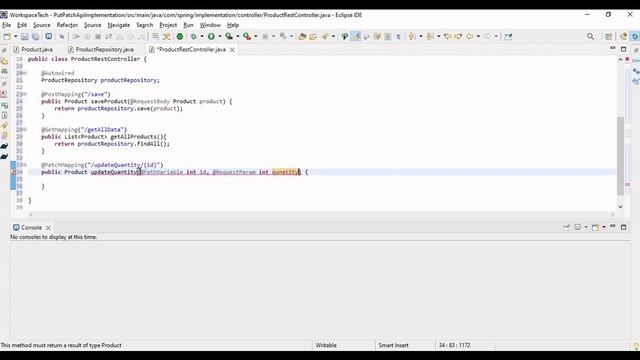
Task: Click the Run External Tools icon
Action: click(x=247, y=37)
